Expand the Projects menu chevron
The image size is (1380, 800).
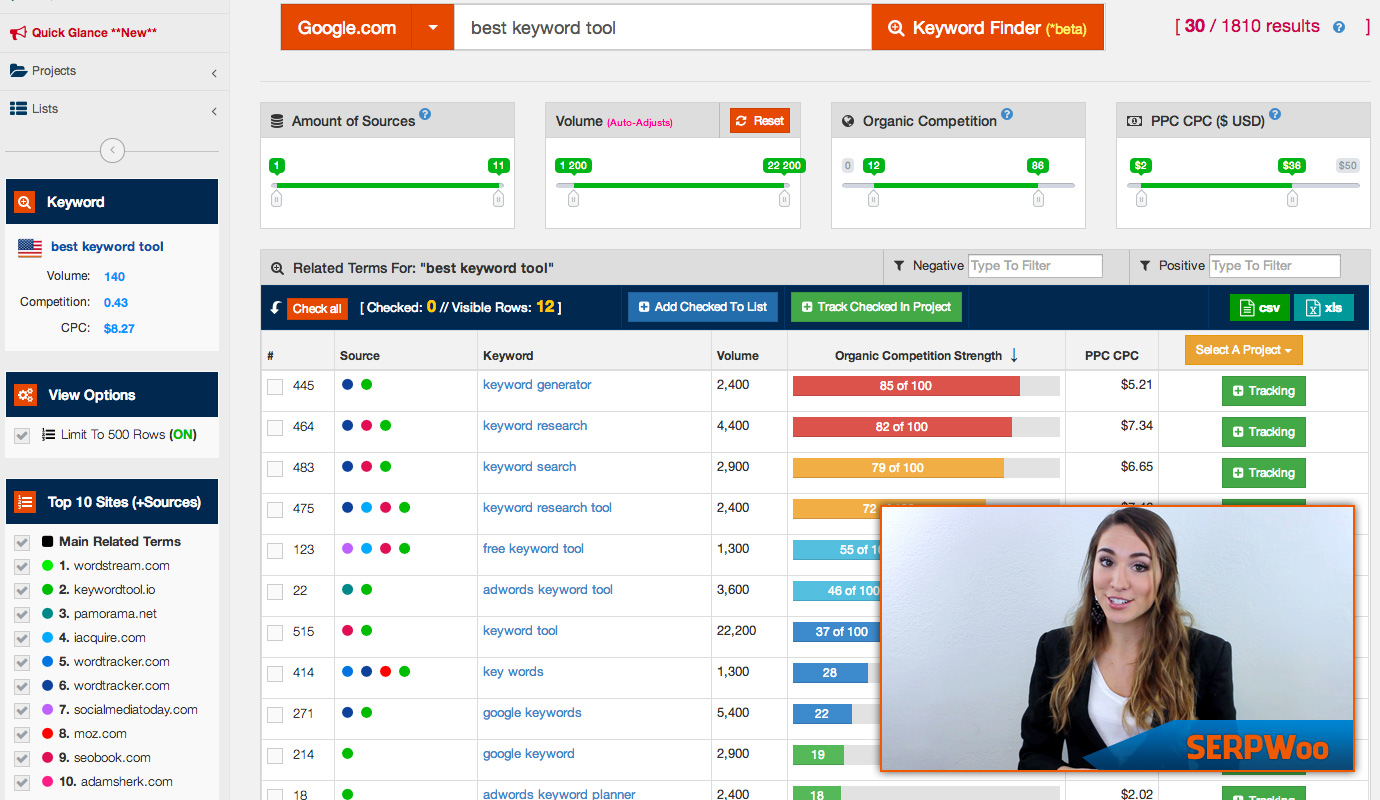[x=214, y=73]
